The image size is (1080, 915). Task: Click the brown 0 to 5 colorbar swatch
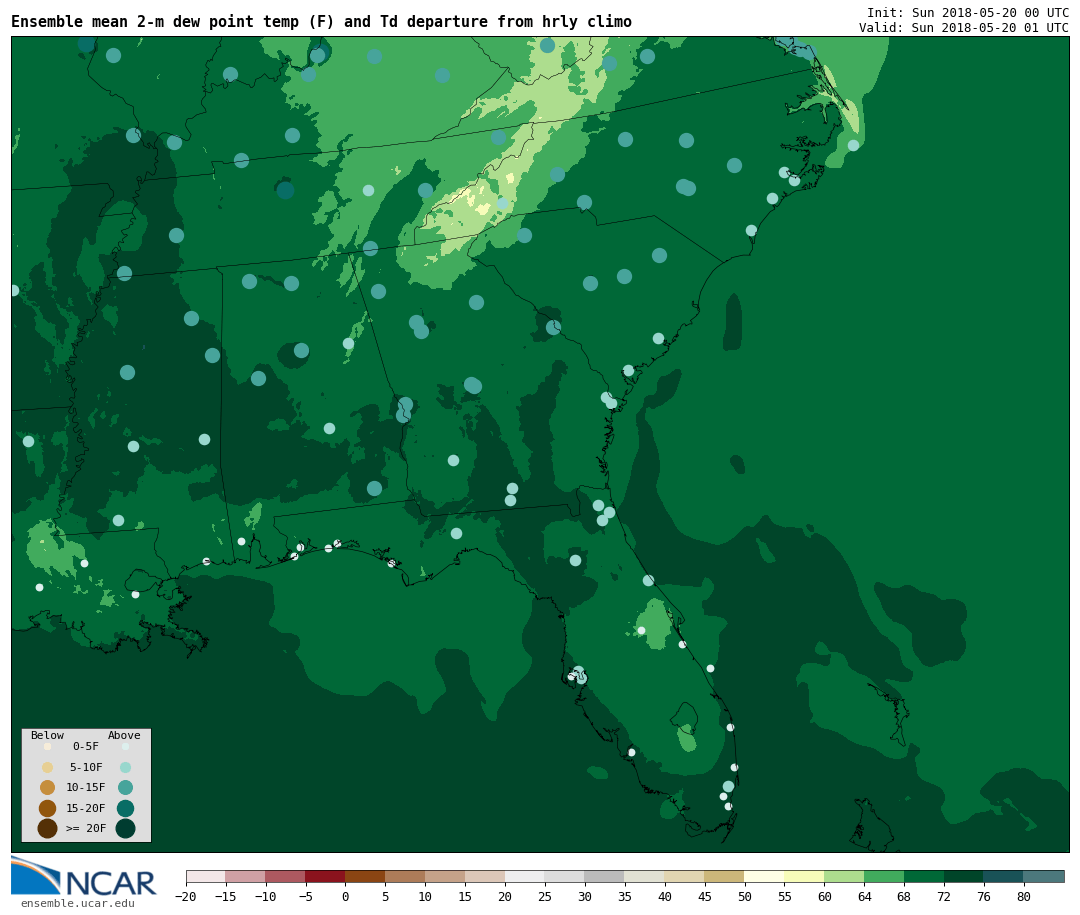coord(365,876)
